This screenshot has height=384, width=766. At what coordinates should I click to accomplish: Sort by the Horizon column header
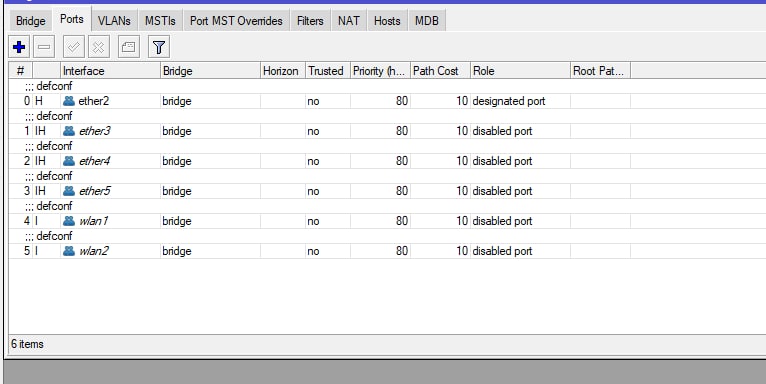pos(283,71)
